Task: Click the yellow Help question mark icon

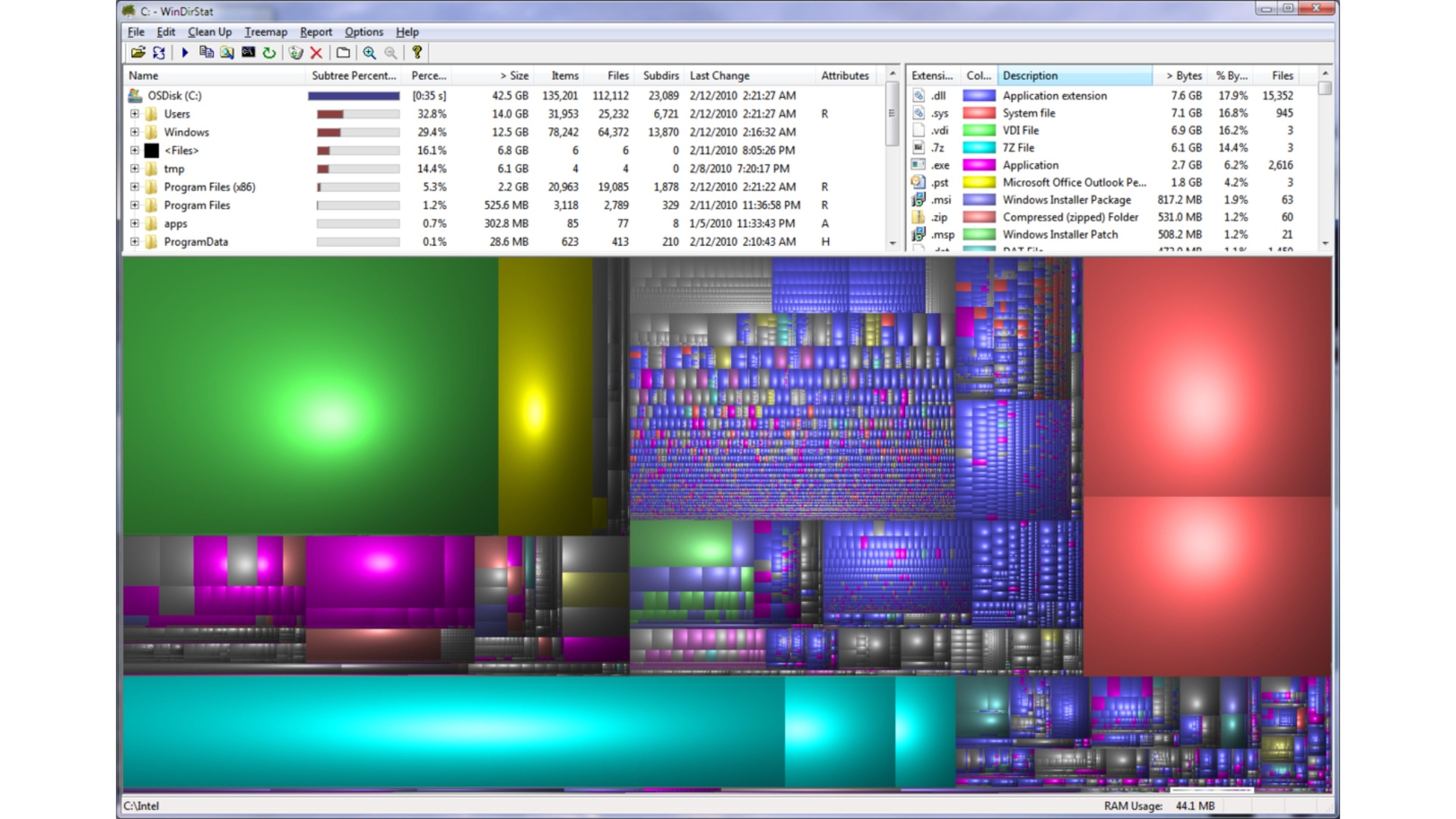Action: tap(417, 53)
